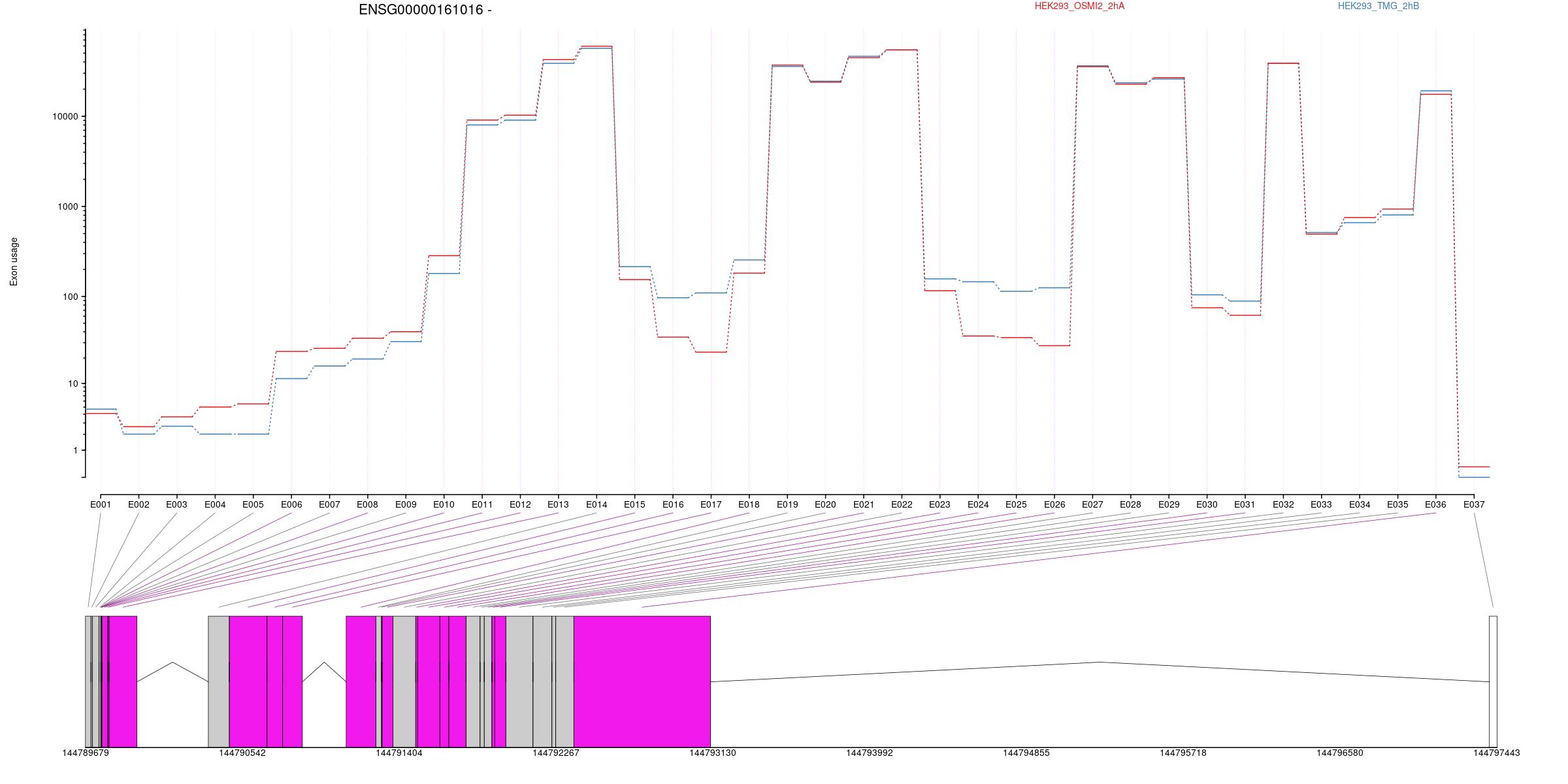Click exon label E006
1568x784 pixels.
[x=291, y=504]
